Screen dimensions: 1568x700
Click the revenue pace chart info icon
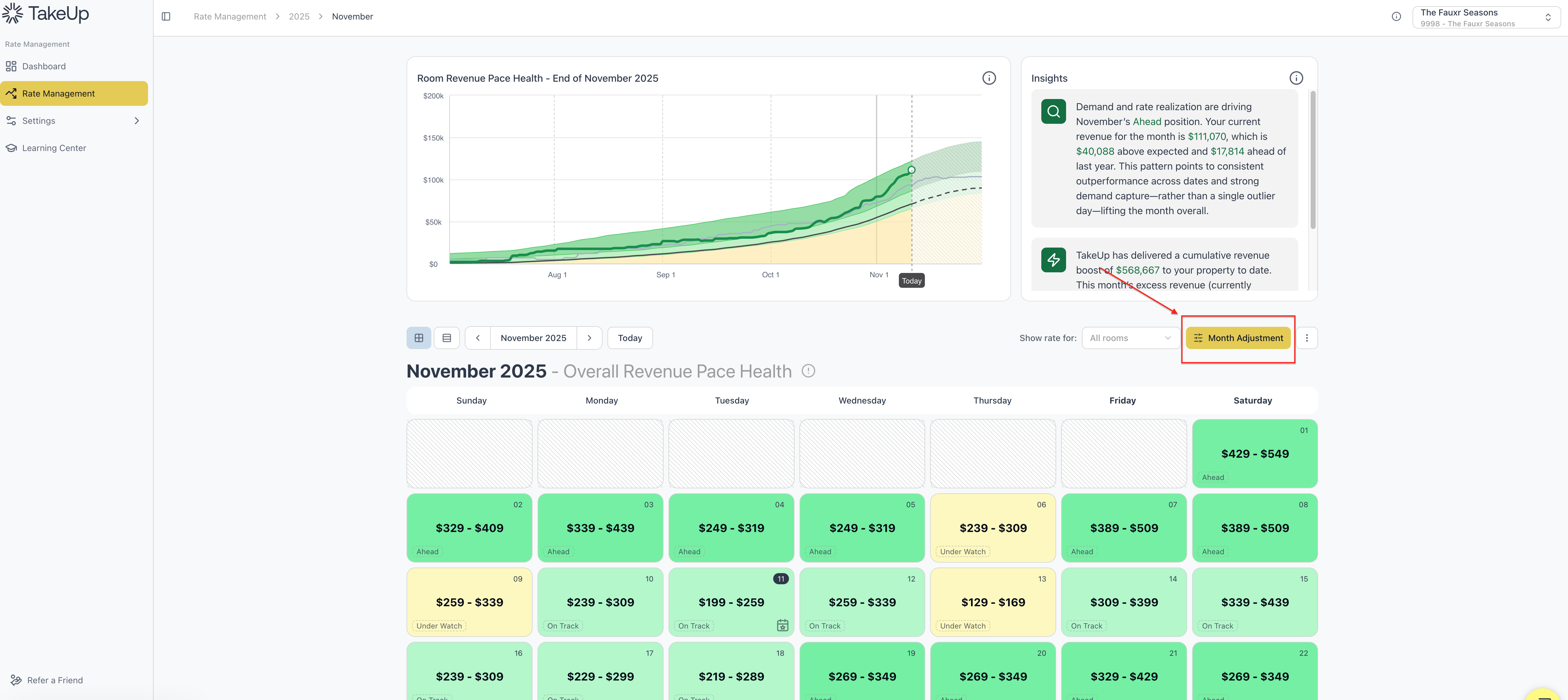click(989, 78)
